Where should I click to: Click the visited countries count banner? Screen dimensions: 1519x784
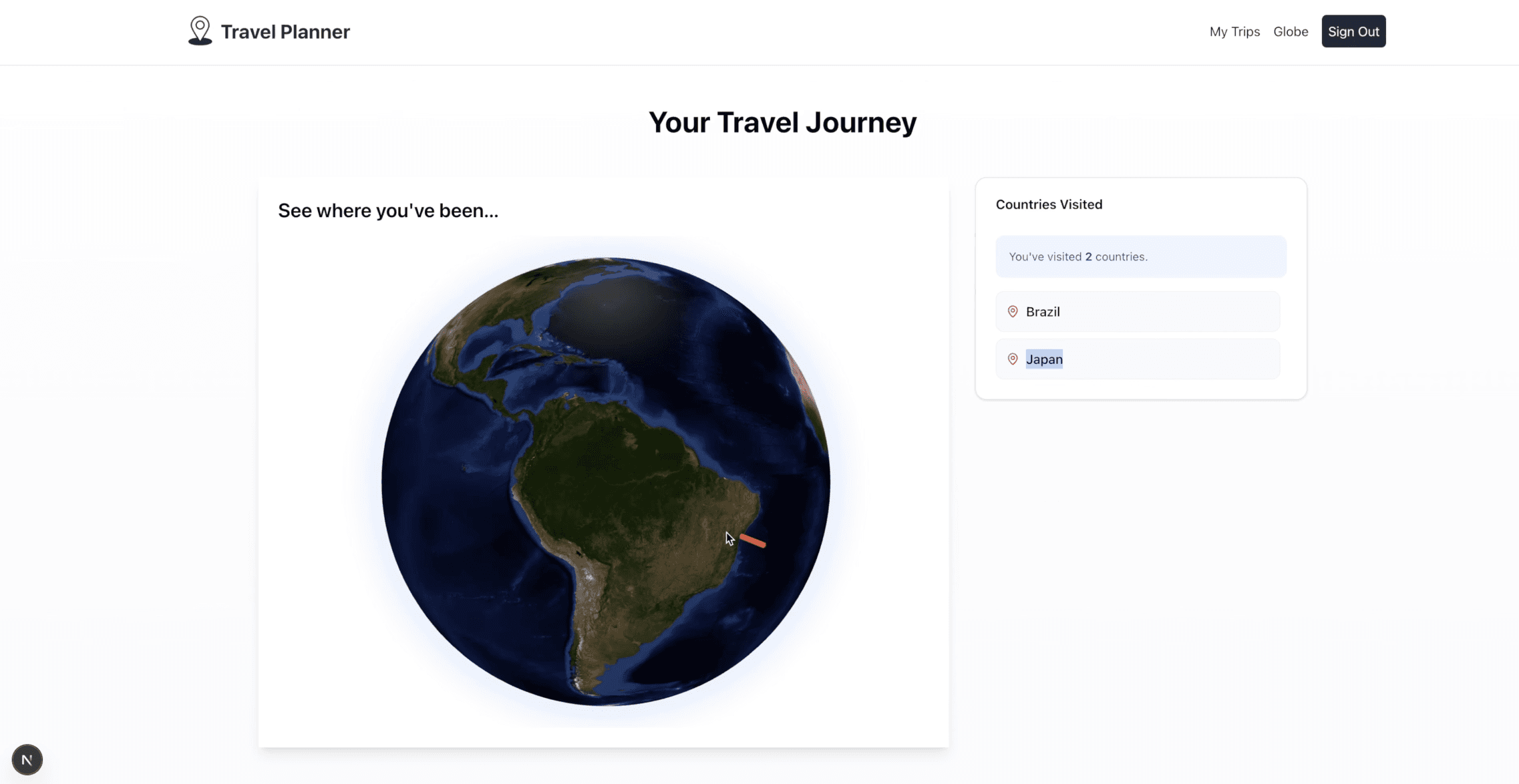(x=1140, y=256)
